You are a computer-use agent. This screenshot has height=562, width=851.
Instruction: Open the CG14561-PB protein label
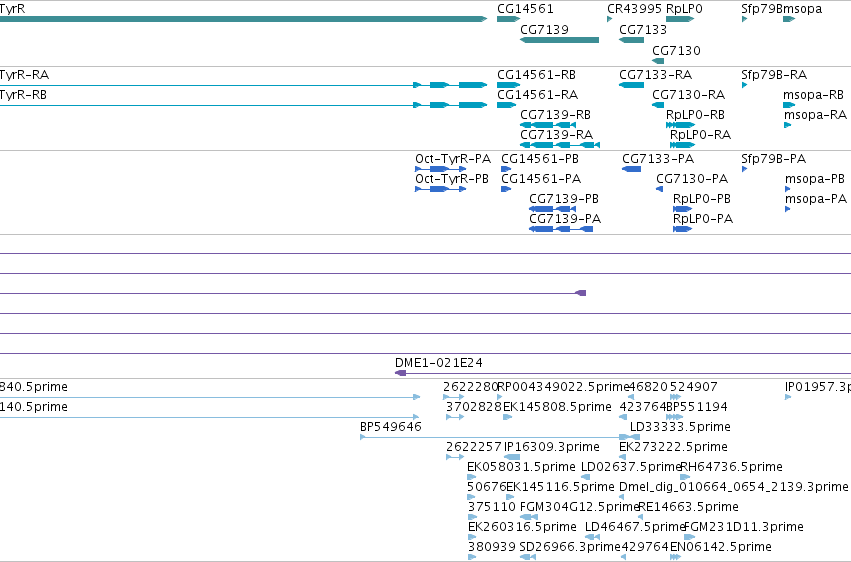539,159
